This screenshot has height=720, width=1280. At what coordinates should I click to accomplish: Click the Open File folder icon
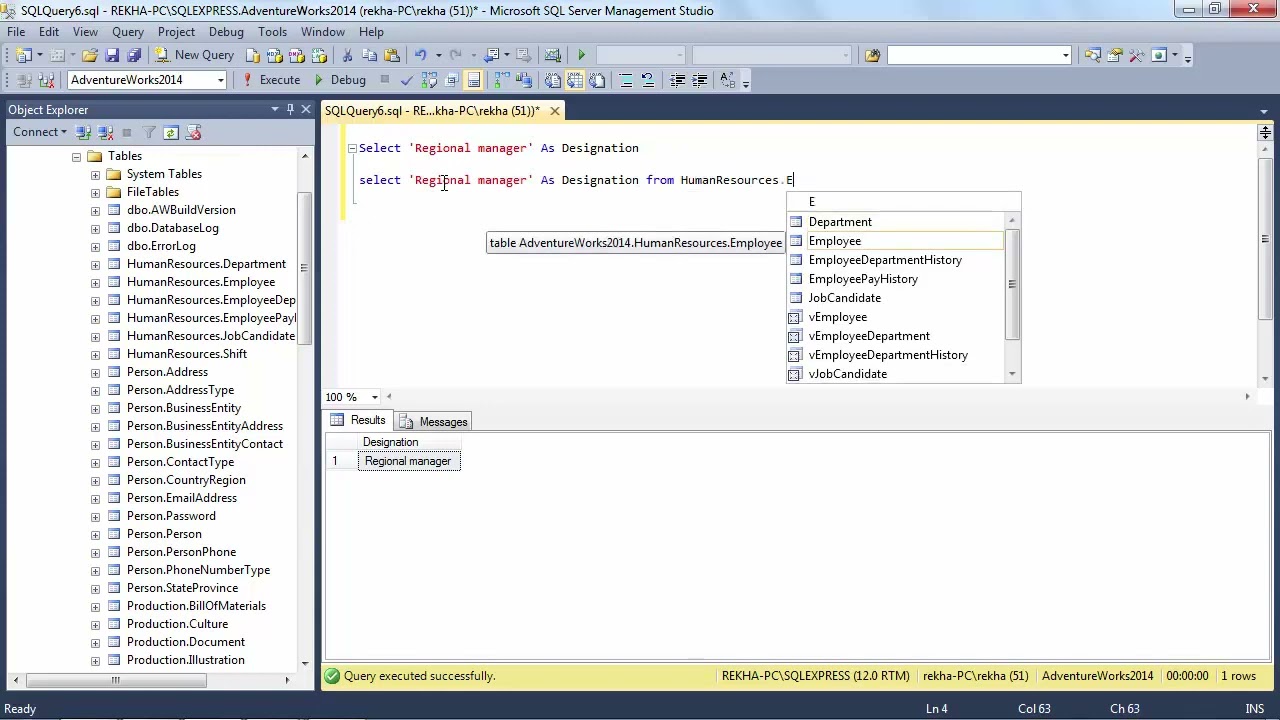90,55
